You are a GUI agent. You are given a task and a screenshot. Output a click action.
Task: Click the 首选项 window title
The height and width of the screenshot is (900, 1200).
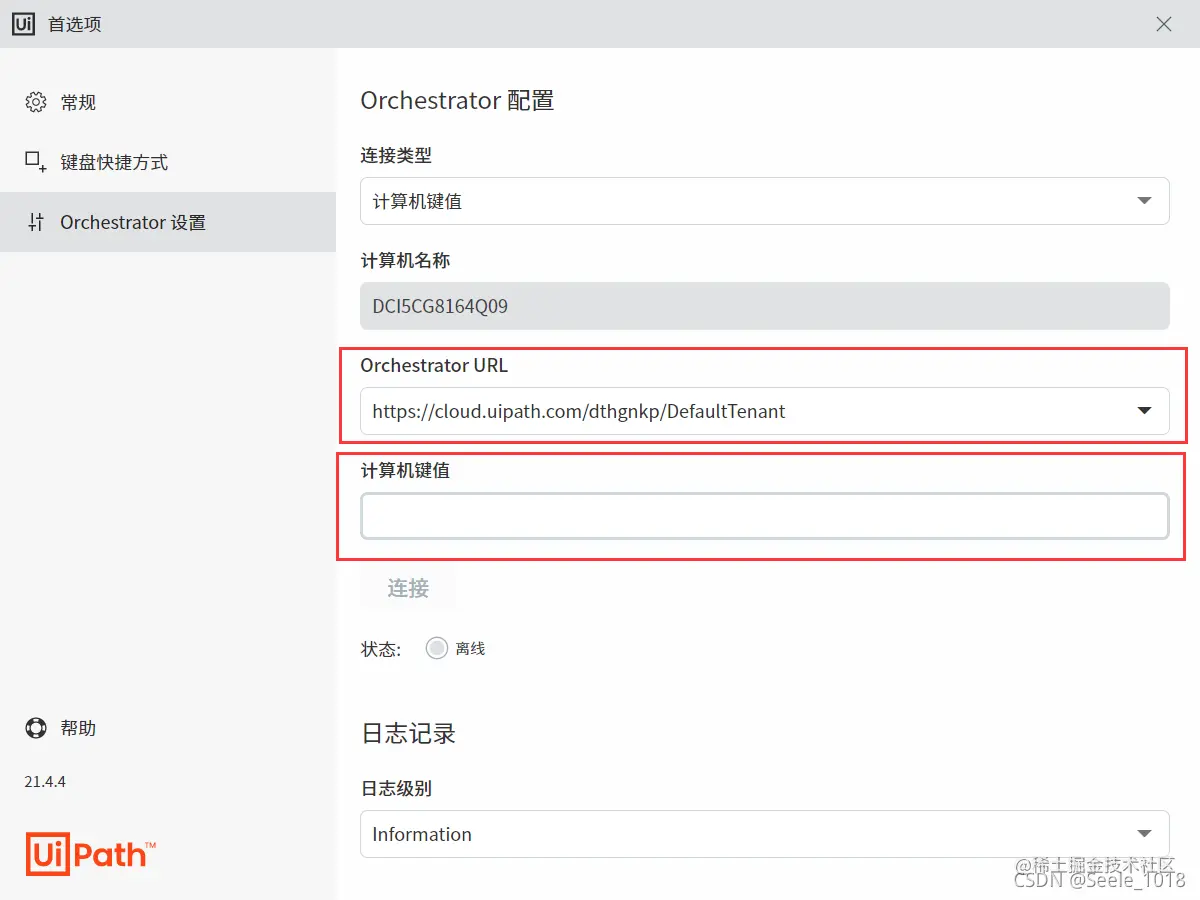(75, 24)
